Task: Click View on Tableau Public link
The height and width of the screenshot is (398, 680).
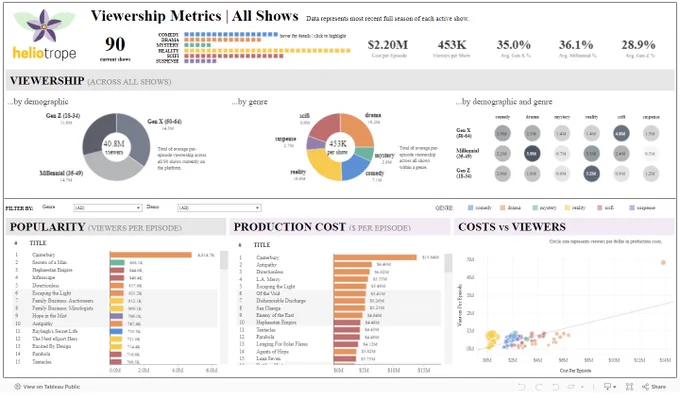Action: tap(47, 387)
